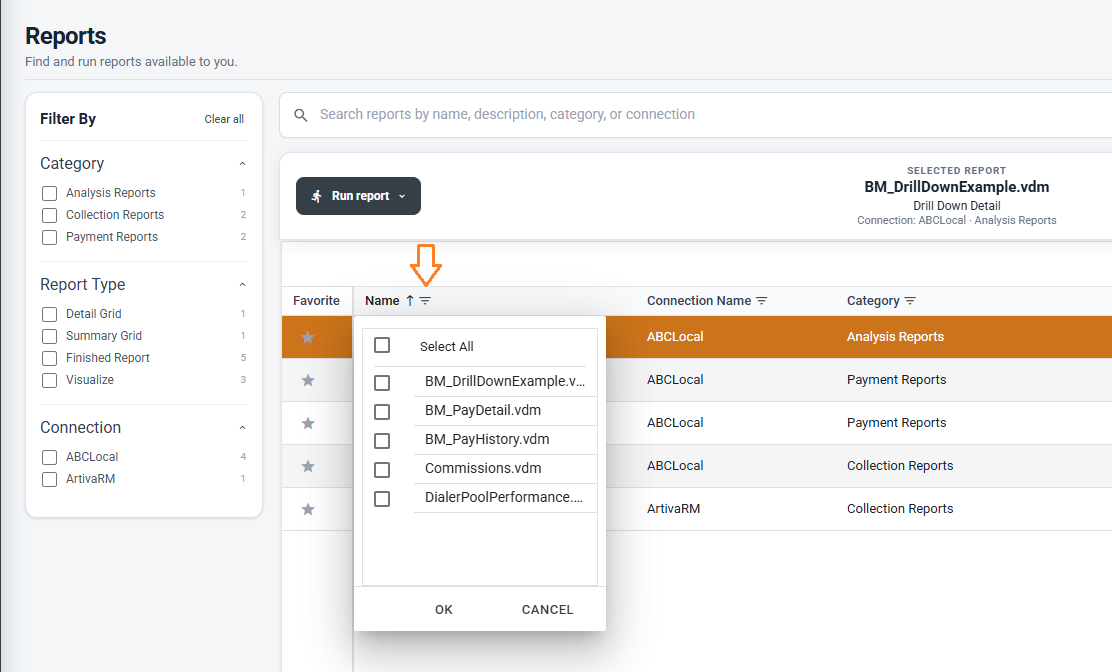Check the Finished Report type filter
This screenshot has height=672, width=1112.
coord(49,358)
